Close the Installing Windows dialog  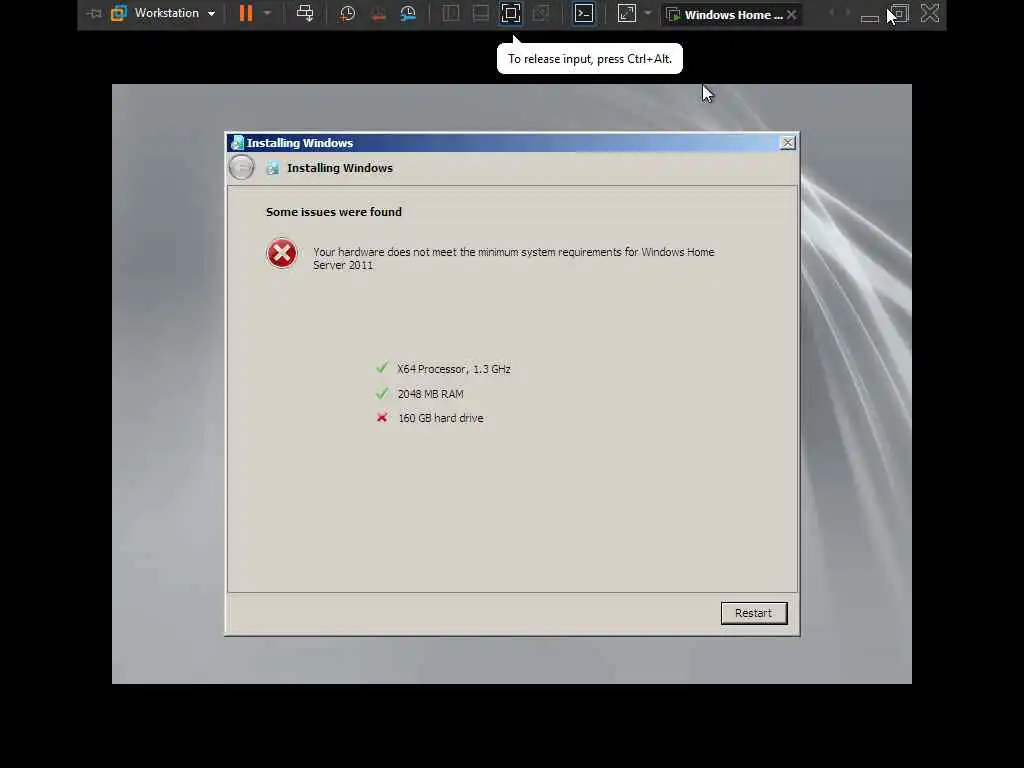coord(788,142)
